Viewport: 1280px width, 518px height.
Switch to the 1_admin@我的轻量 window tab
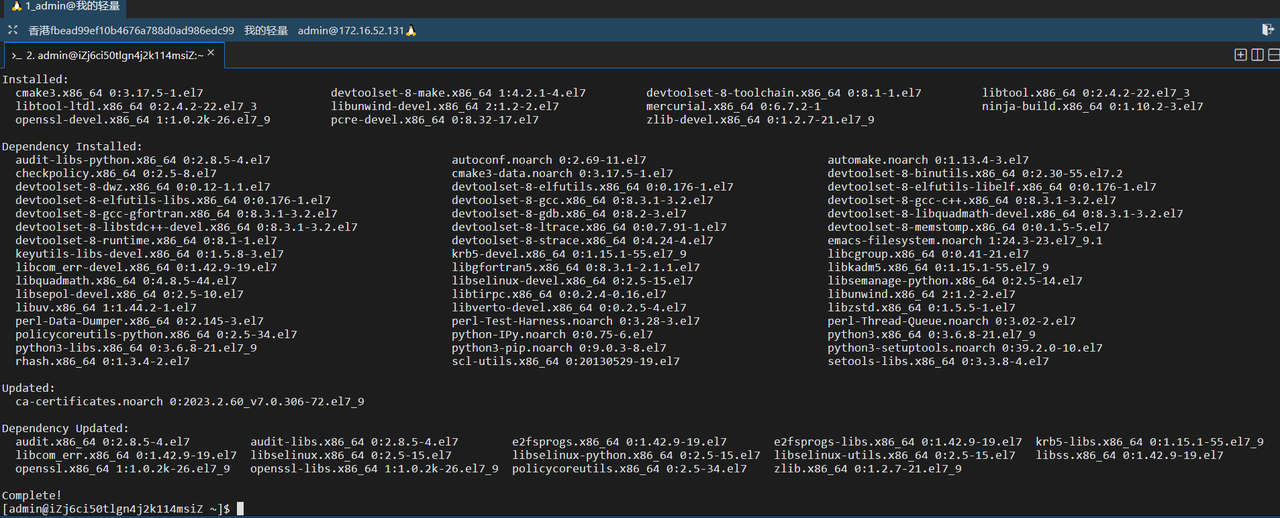click(65, 6)
